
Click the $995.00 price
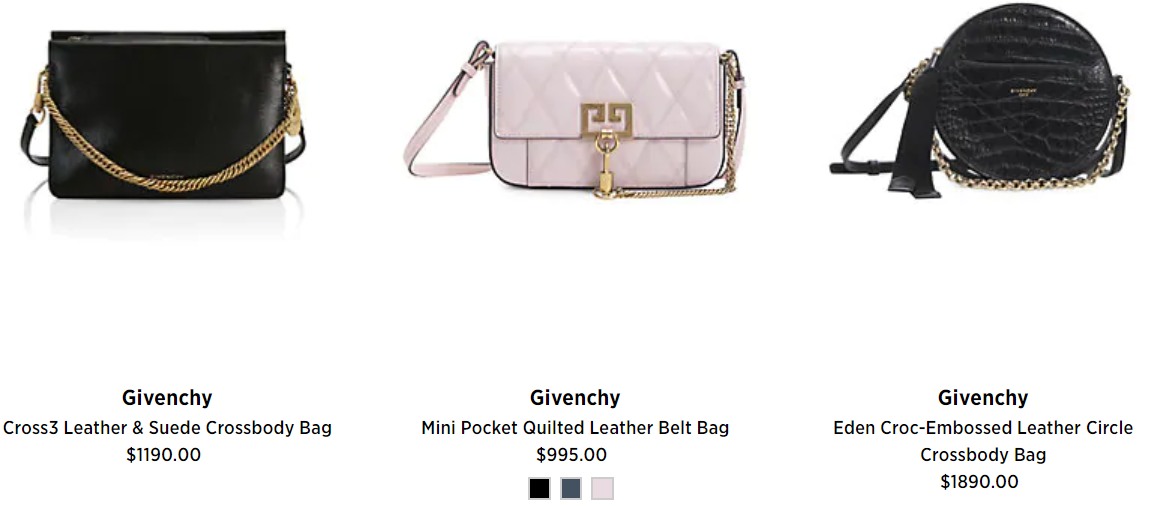572,454
